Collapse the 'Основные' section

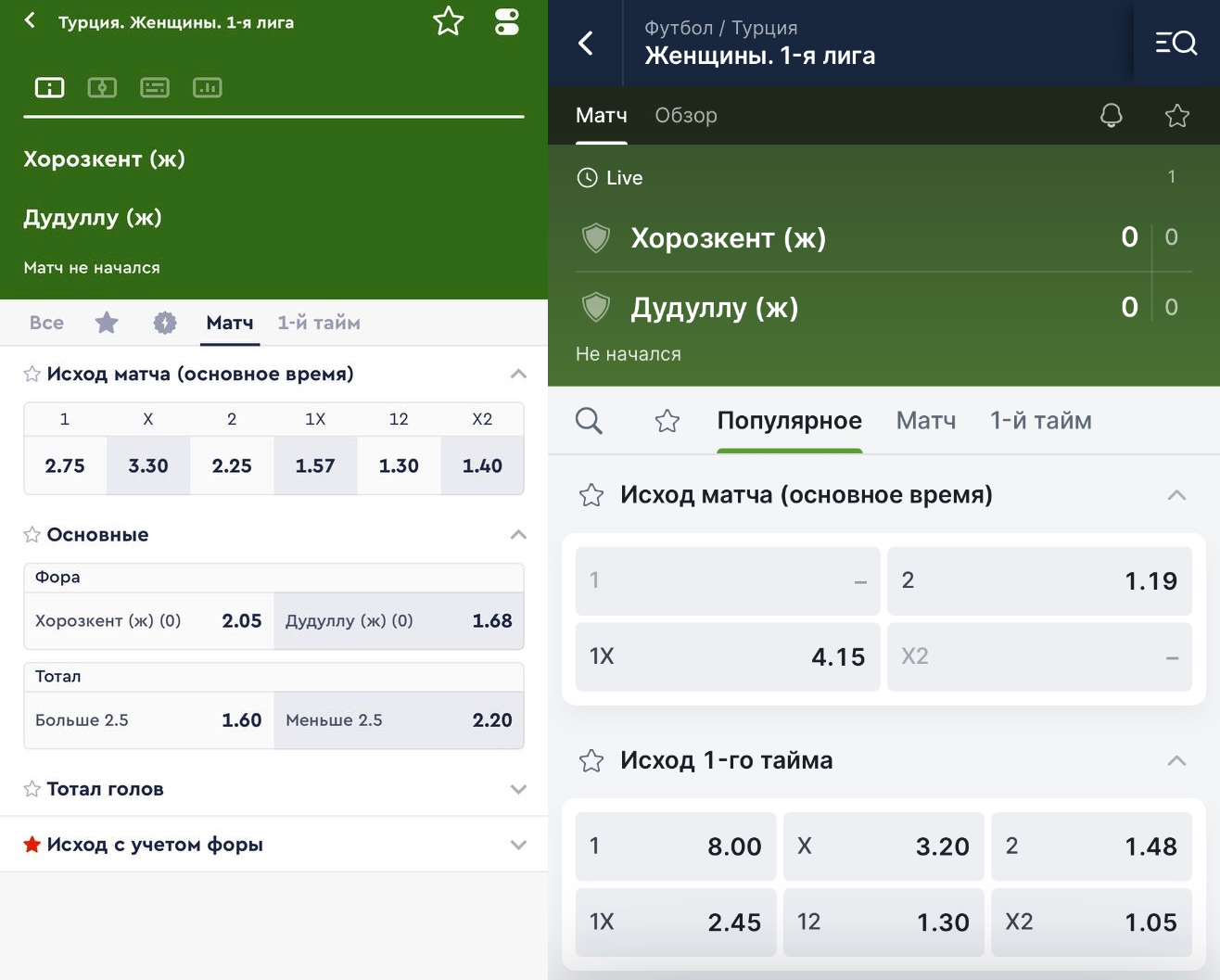click(517, 535)
